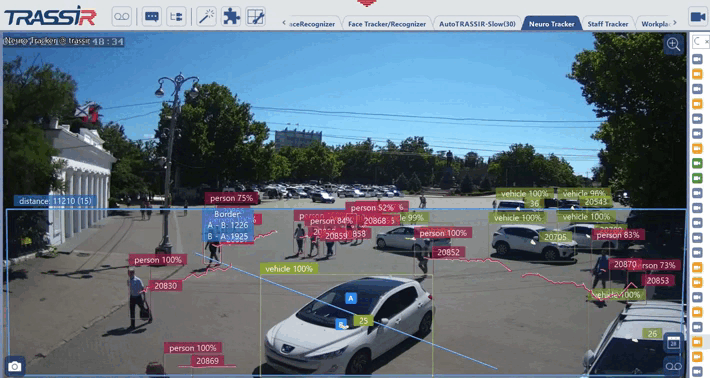Viewport: 710px width, 378px height.
Task: Click the server tree structure icon
Action: click(176, 17)
